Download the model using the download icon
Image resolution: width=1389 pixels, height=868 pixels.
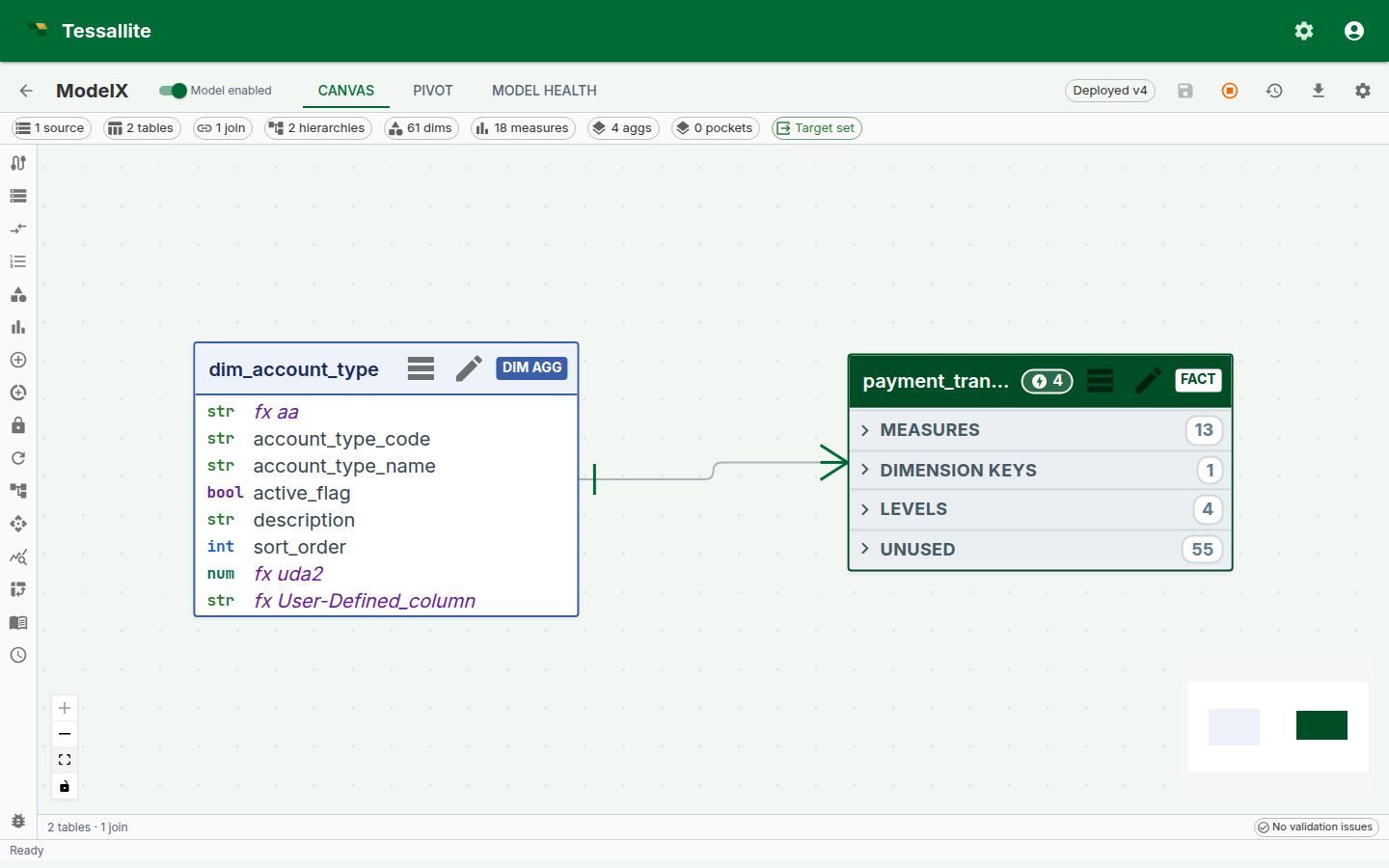1319,91
